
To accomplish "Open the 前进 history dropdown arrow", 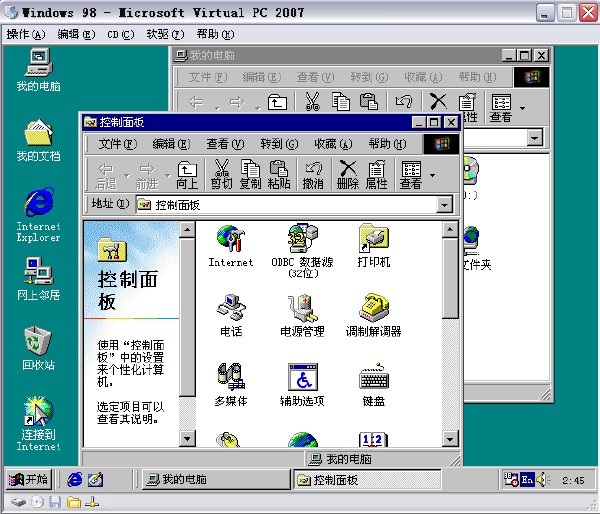I will pyautogui.click(x=168, y=176).
